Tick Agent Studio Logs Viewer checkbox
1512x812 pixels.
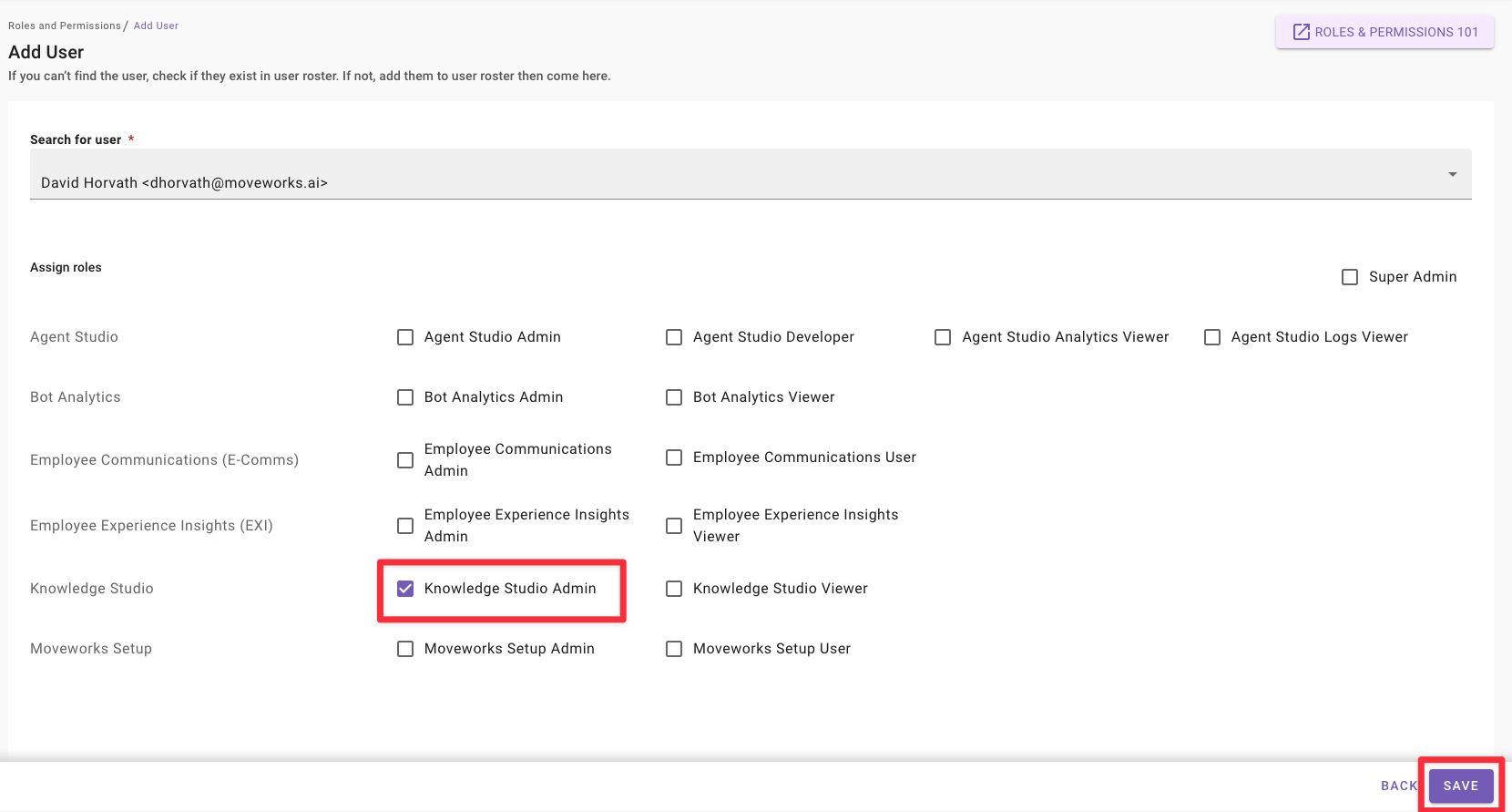(1212, 337)
